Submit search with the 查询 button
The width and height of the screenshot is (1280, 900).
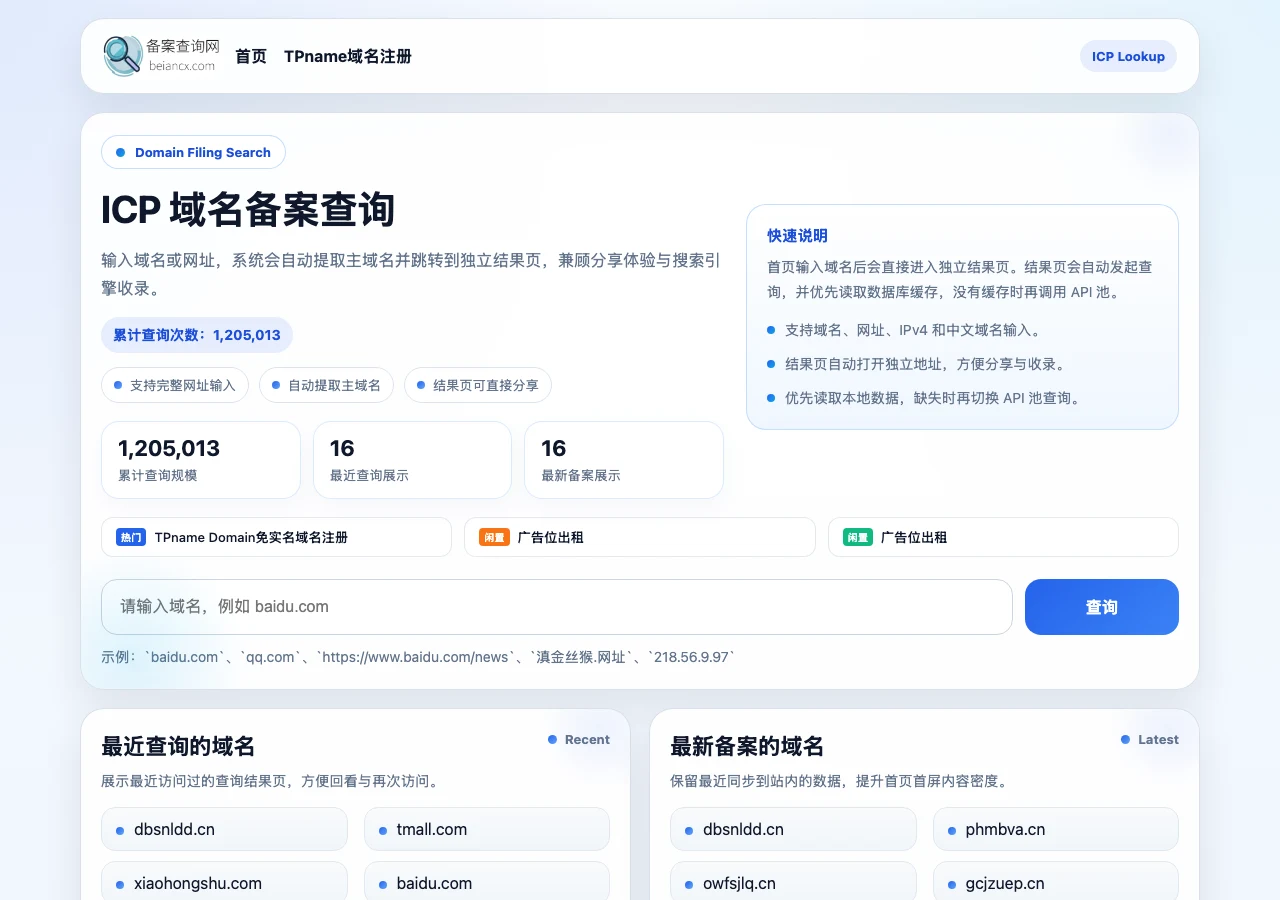click(1102, 607)
